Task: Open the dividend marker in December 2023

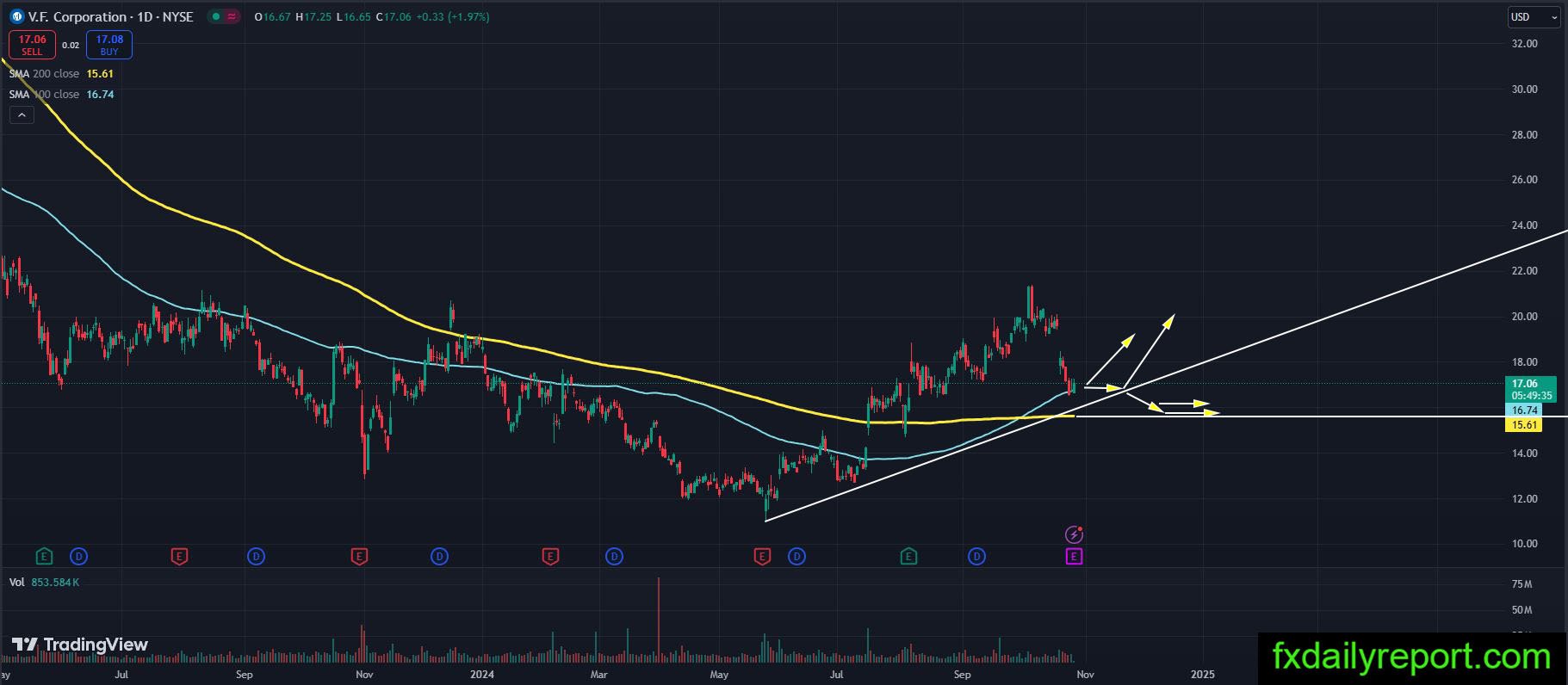Action: pyautogui.click(x=440, y=557)
